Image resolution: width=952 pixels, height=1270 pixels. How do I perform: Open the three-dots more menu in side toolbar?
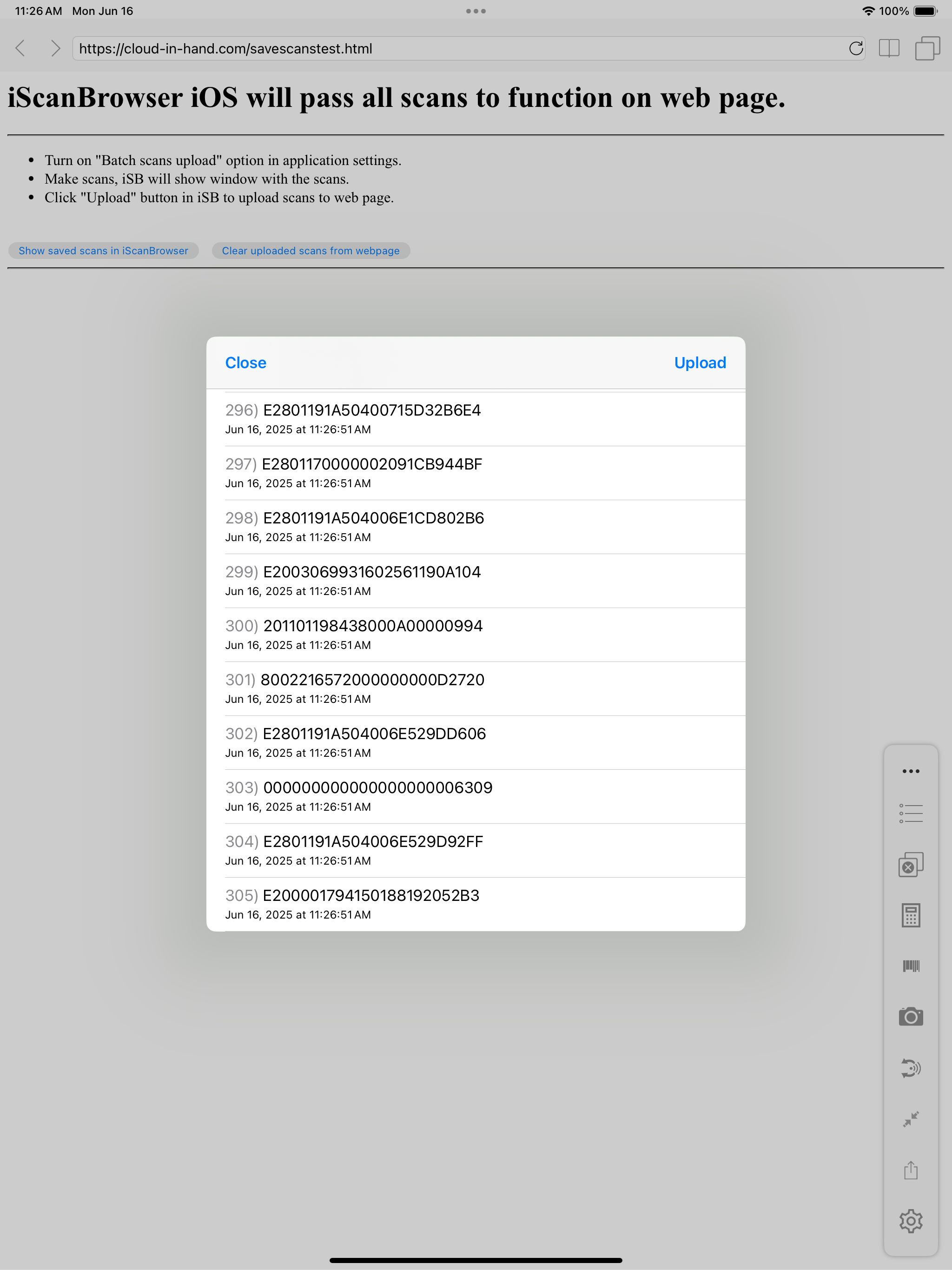click(911, 771)
